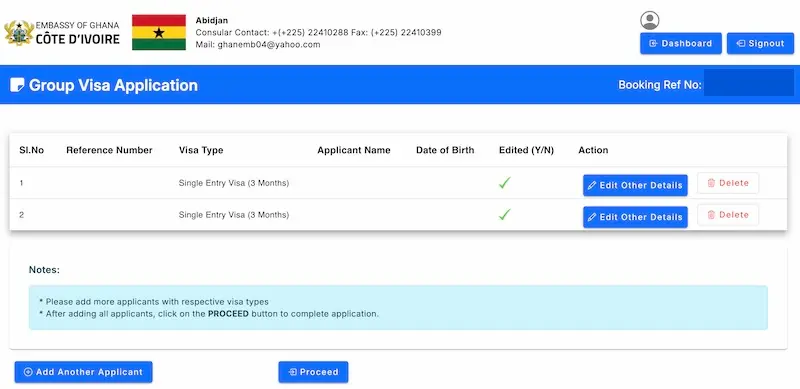Click the green edited checkmark in row 1
This screenshot has height=389, width=800.
click(505, 183)
